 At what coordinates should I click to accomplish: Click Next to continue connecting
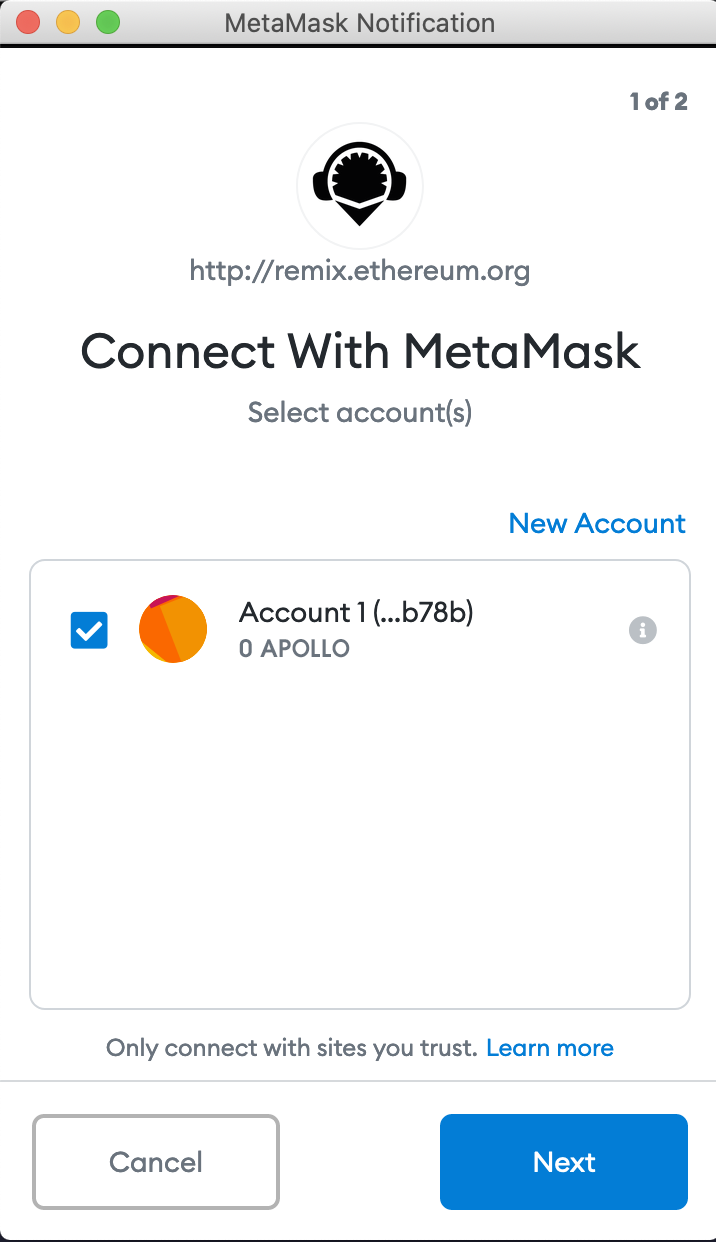point(564,1162)
